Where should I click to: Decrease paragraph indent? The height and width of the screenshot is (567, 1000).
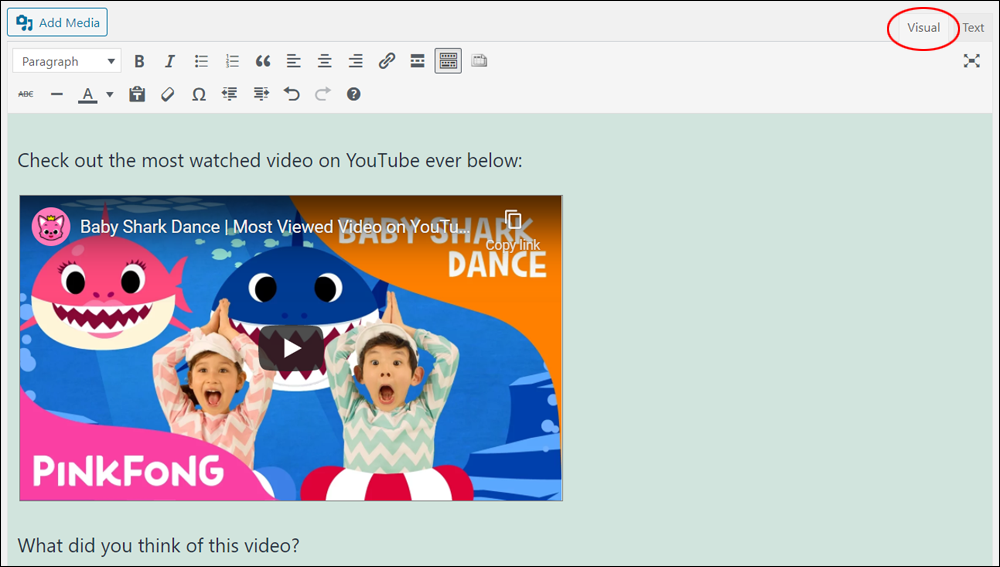(230, 94)
